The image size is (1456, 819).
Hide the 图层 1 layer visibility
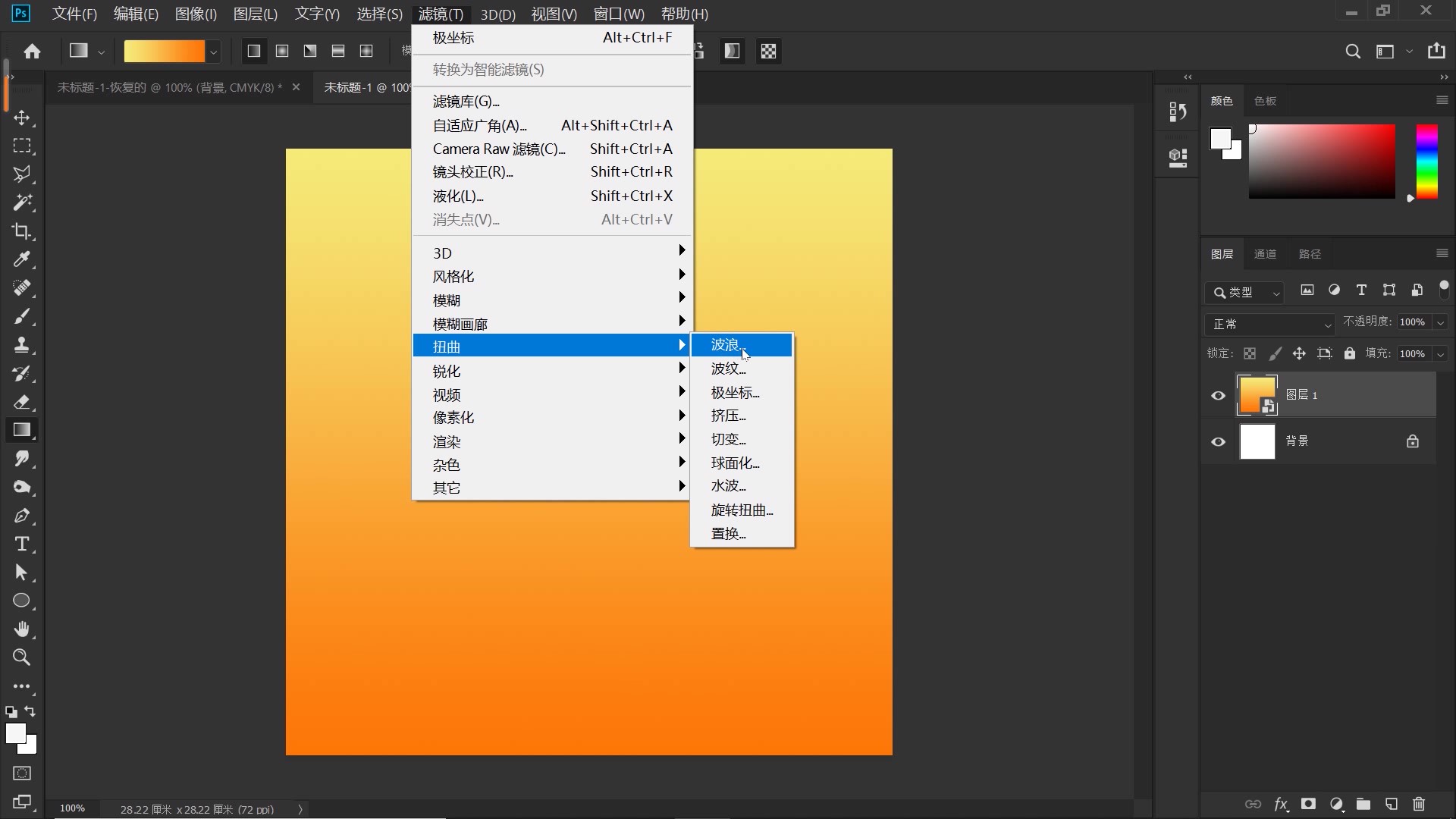point(1219,395)
